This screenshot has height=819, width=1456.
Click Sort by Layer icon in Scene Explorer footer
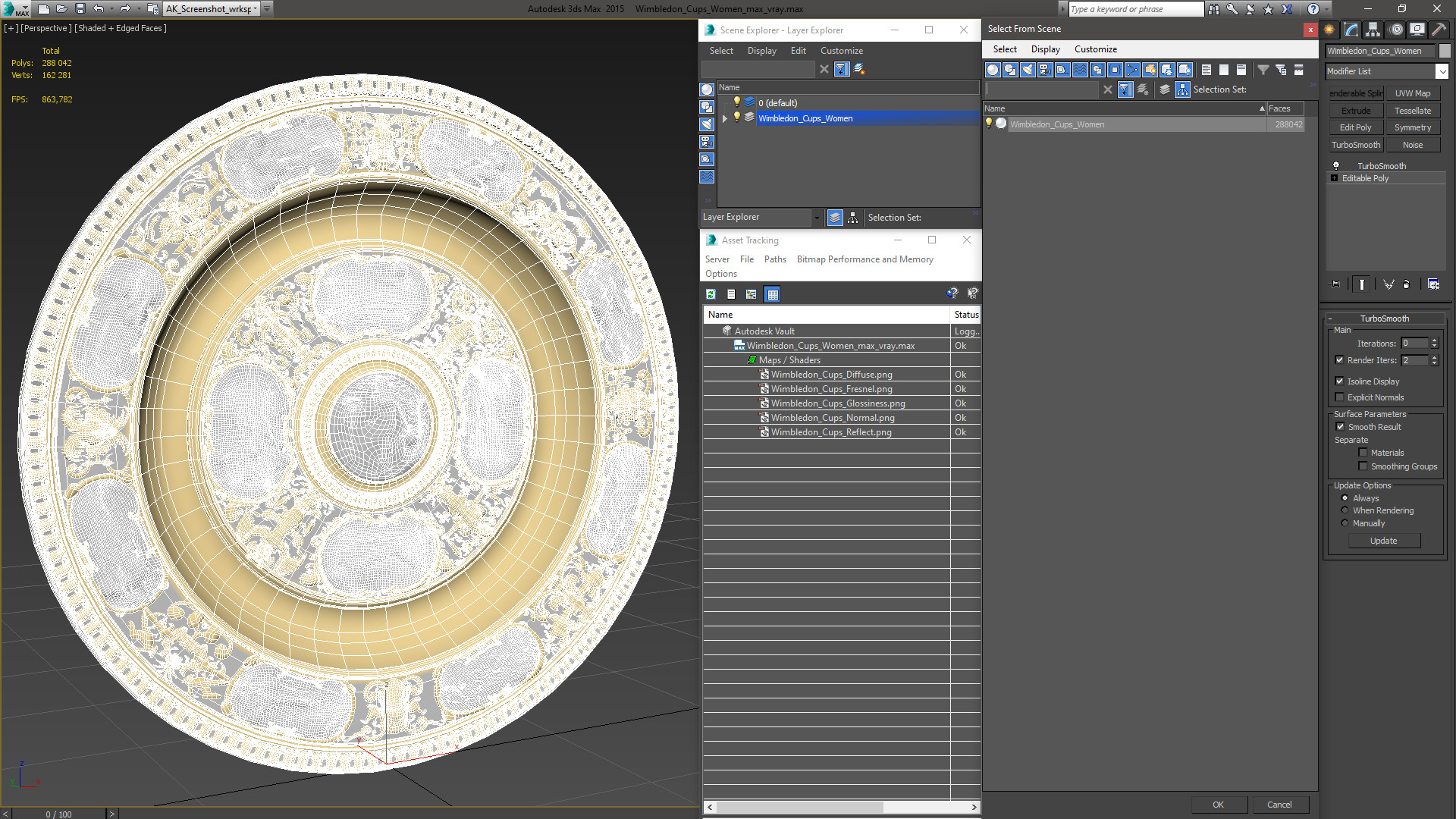point(835,218)
